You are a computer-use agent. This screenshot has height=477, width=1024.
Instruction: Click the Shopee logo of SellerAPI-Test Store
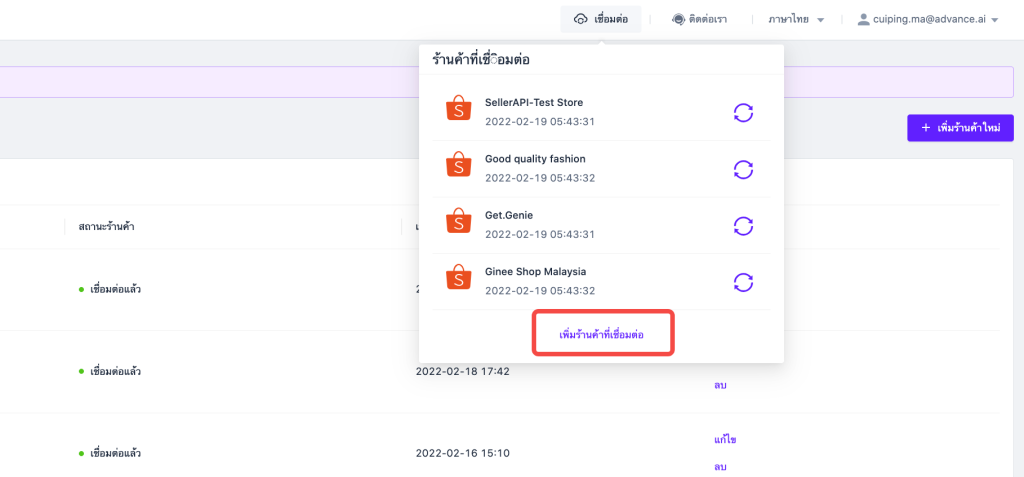click(458, 108)
